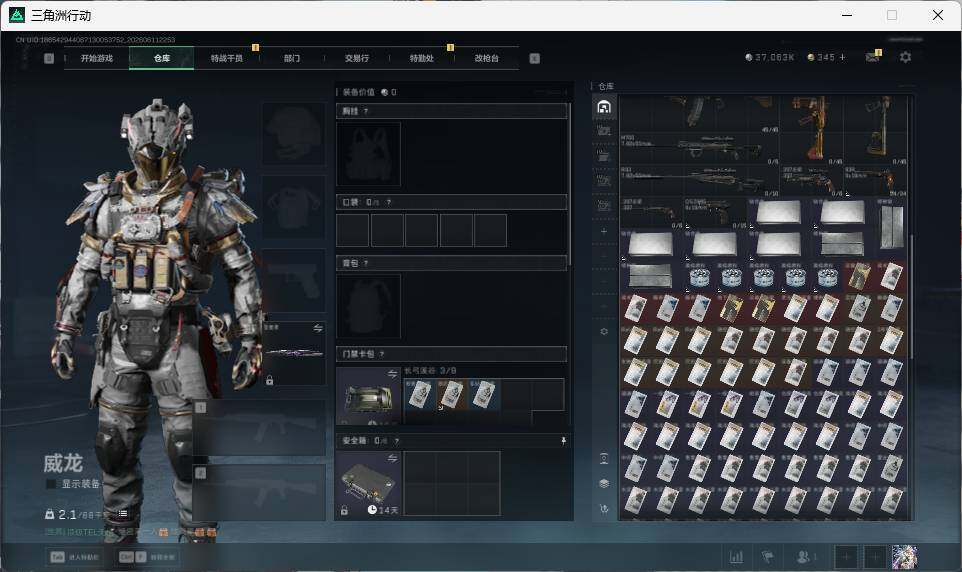Image resolution: width=962 pixels, height=572 pixels.
Task: Click the lock icon on safe box
Action: (x=344, y=511)
